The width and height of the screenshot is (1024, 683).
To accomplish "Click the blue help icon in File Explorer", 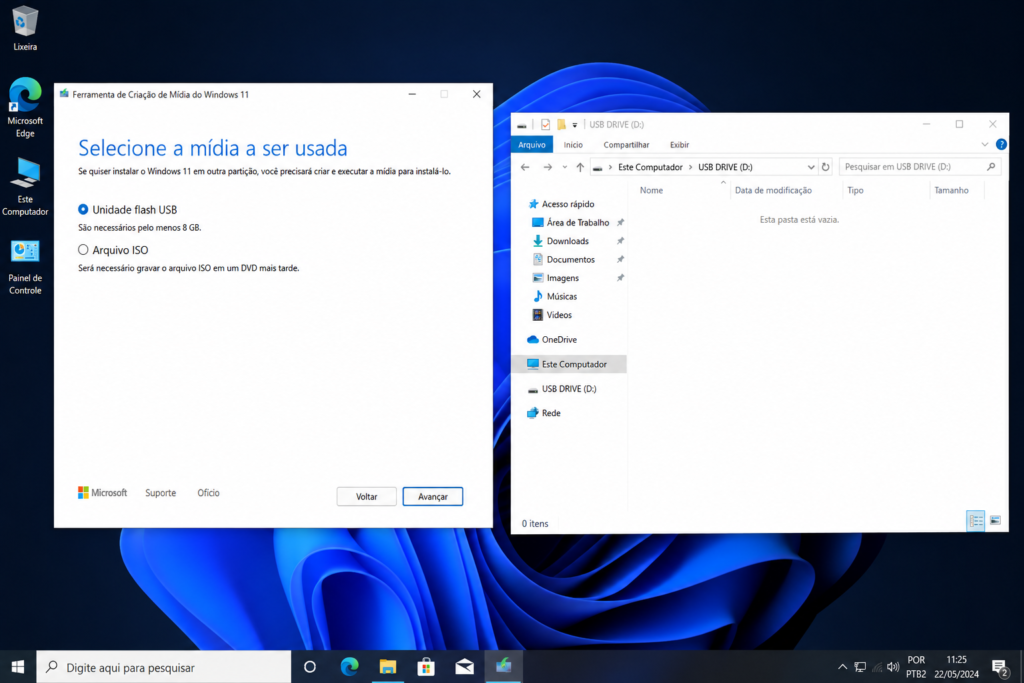I will click(x=1000, y=144).
